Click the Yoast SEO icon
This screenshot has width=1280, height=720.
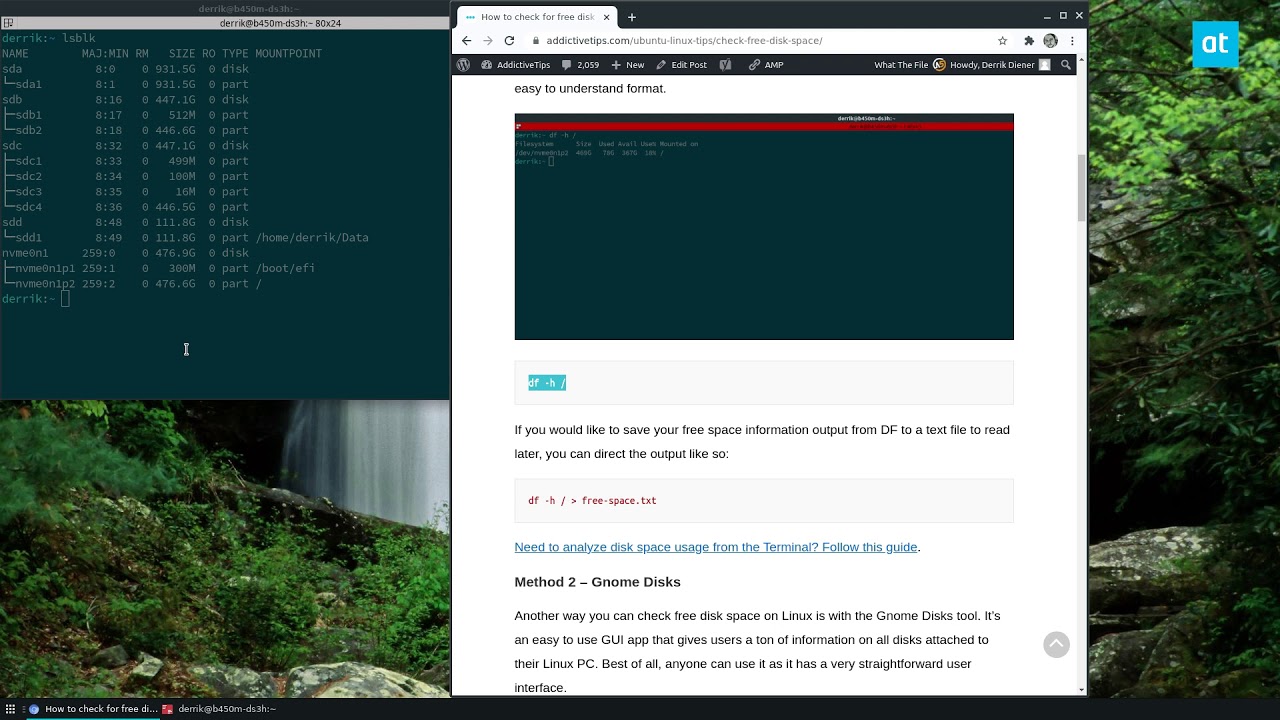pos(726,65)
